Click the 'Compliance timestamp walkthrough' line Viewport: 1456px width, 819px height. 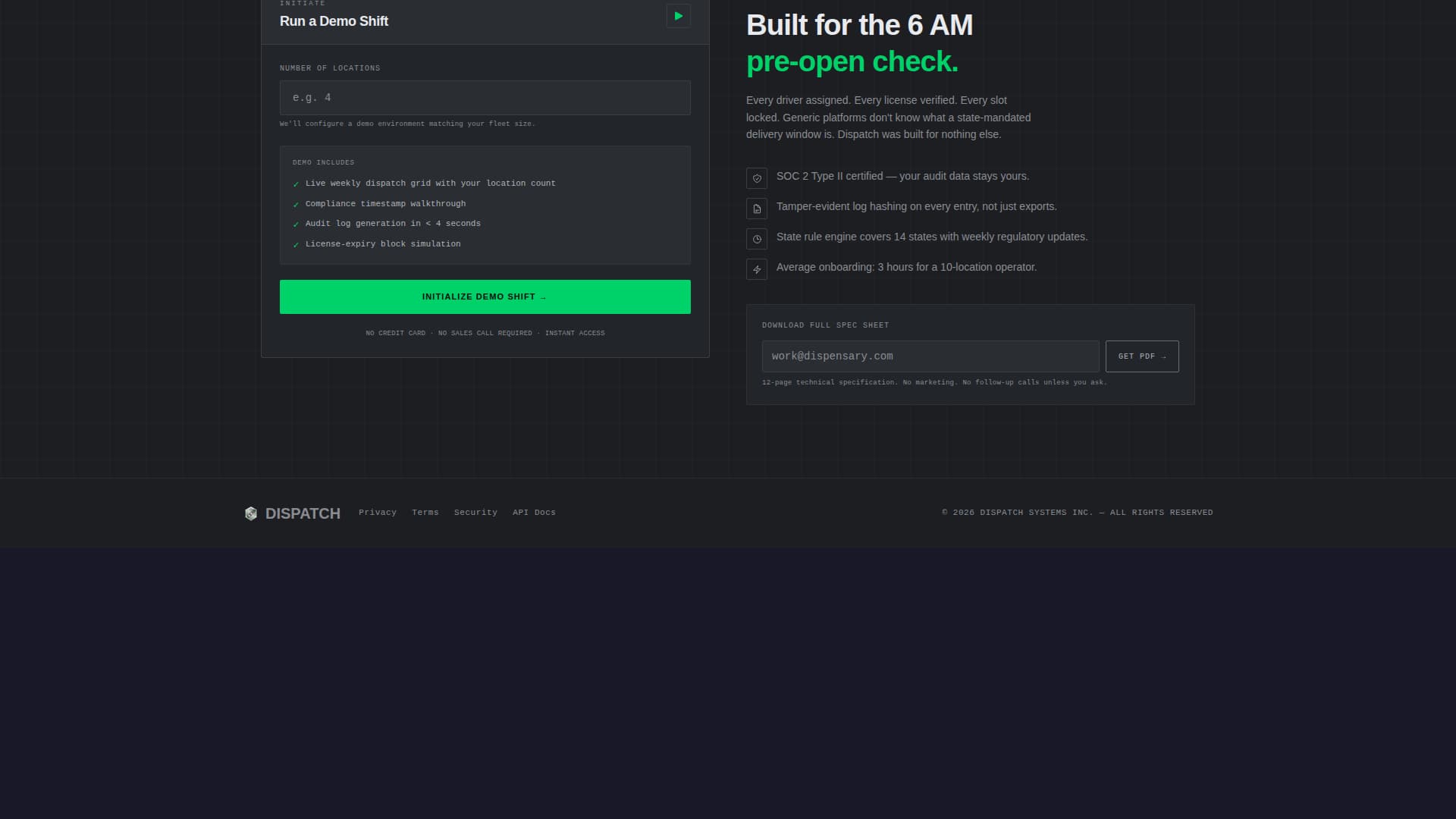(x=385, y=204)
